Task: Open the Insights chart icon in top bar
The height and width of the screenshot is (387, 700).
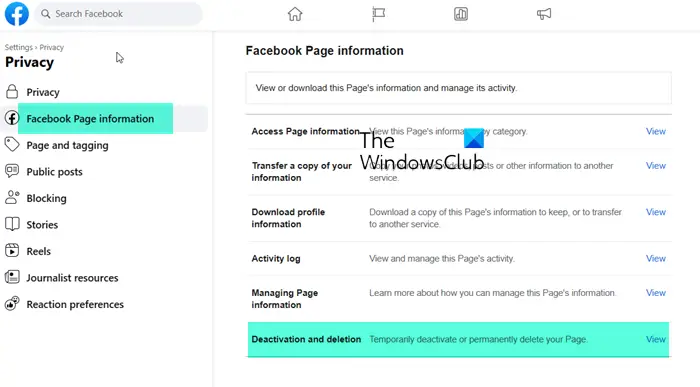Action: (461, 14)
